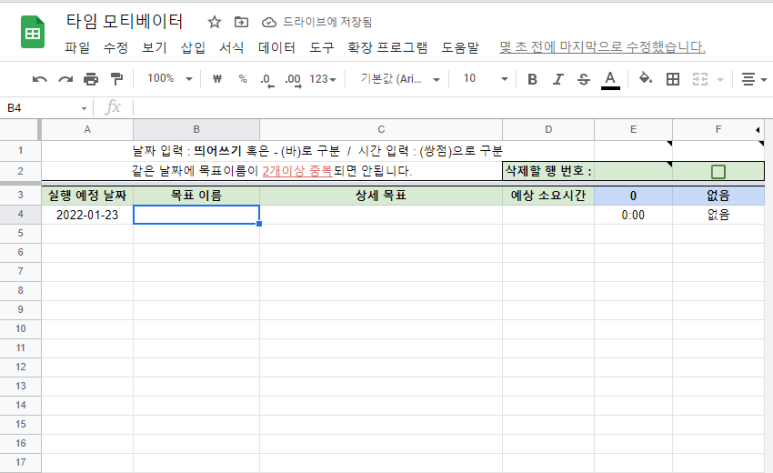Screen dimensions: 773x473
Task: Click the merge cells icon
Action: coord(700,79)
